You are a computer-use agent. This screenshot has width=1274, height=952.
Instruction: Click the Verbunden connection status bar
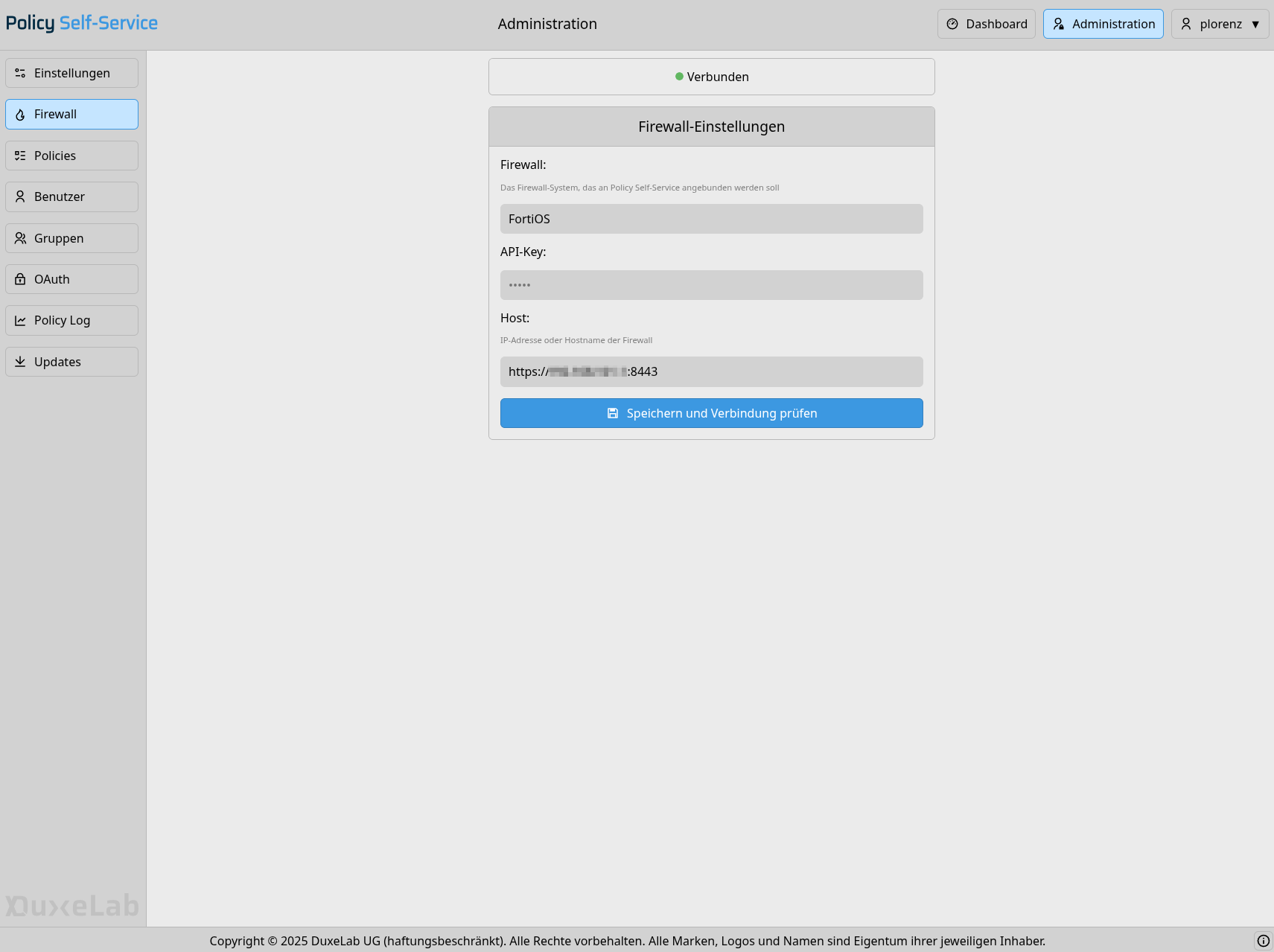coord(711,77)
